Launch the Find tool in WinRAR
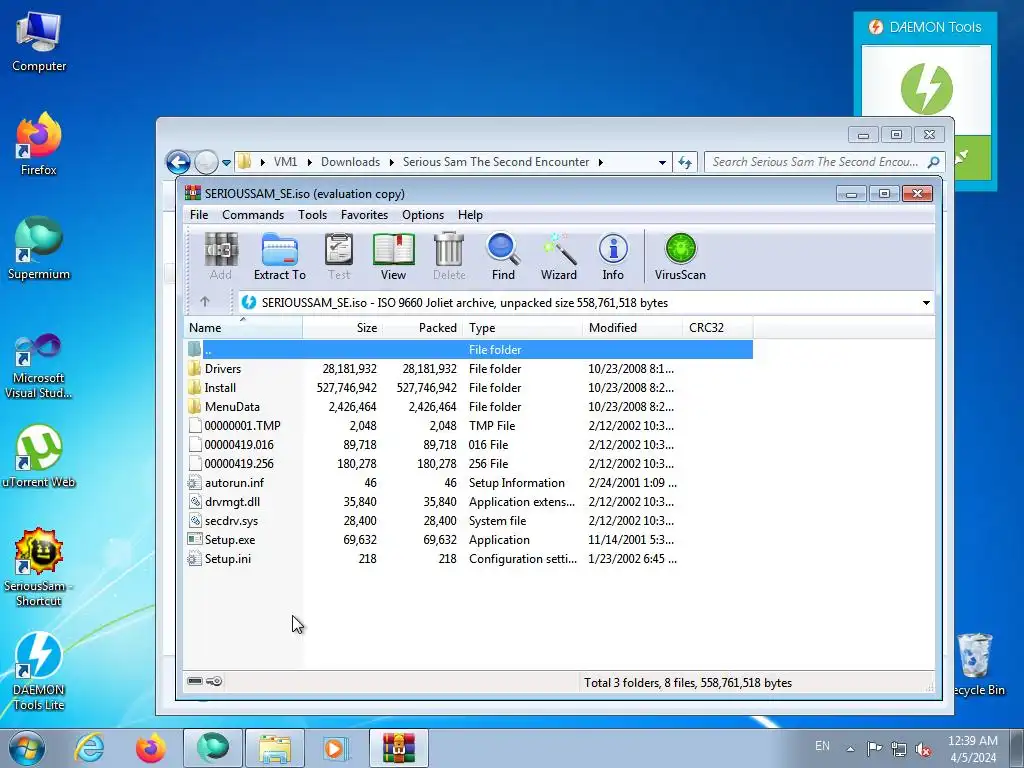This screenshot has height=768, width=1024. [x=503, y=257]
